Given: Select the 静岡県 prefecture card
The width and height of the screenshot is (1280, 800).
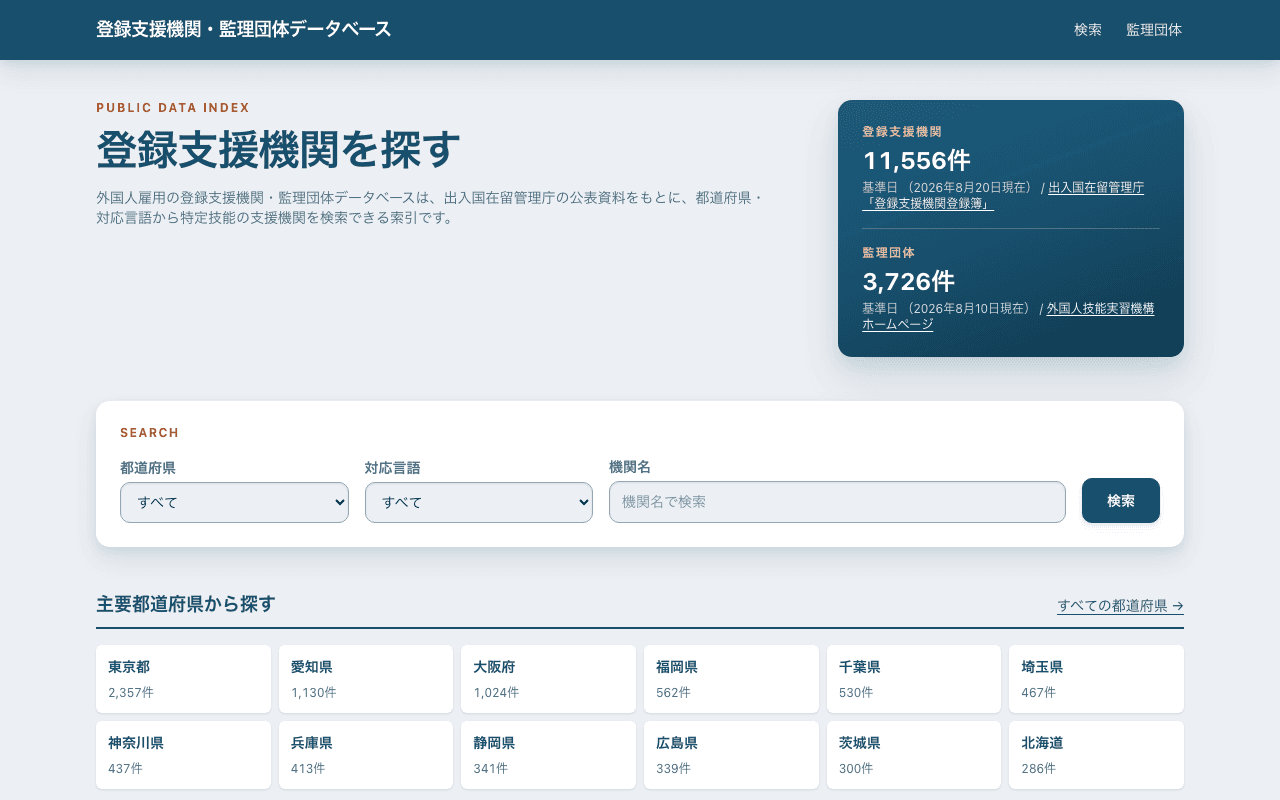Looking at the screenshot, I should pos(548,755).
